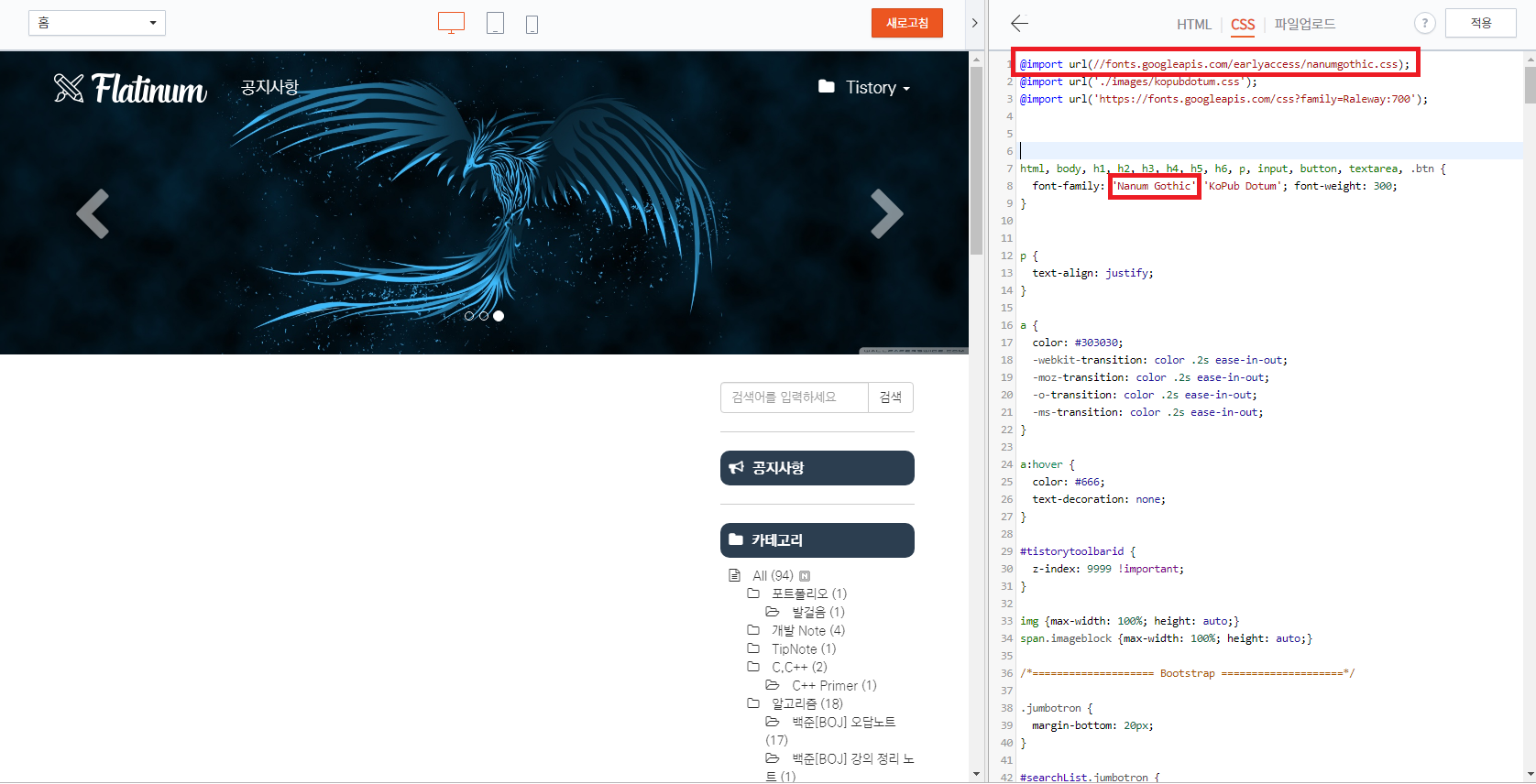Open C,C++ (2) category

click(x=799, y=667)
